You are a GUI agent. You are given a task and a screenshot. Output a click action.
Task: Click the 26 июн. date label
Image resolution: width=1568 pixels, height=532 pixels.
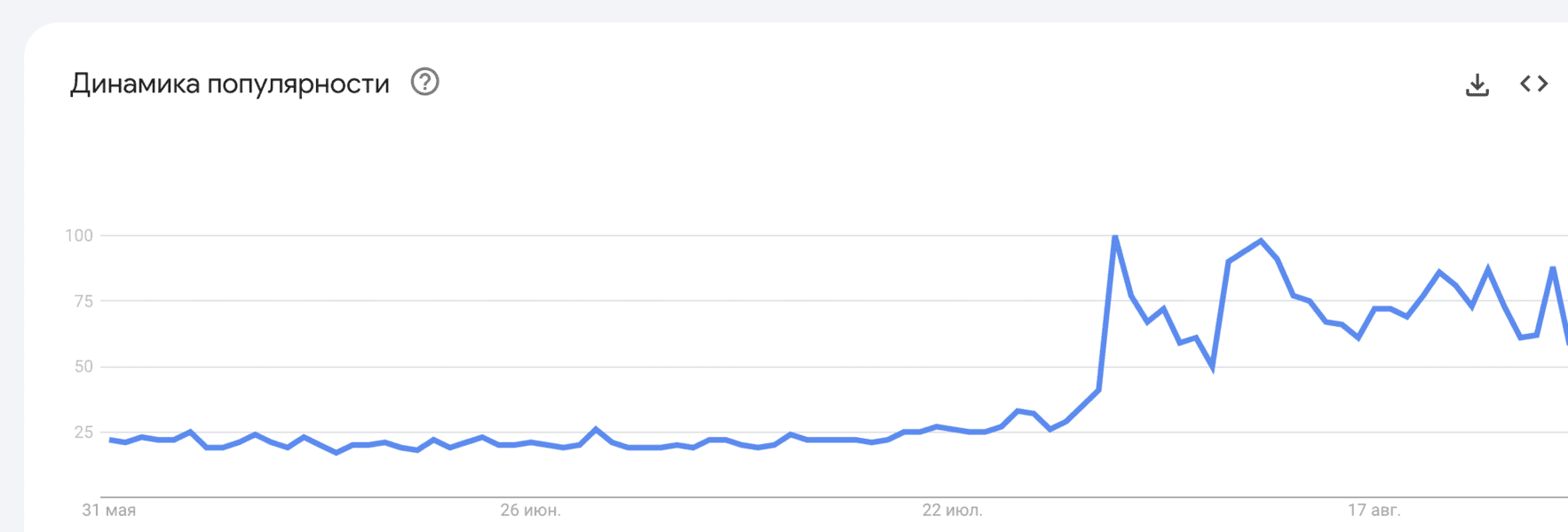click(531, 511)
